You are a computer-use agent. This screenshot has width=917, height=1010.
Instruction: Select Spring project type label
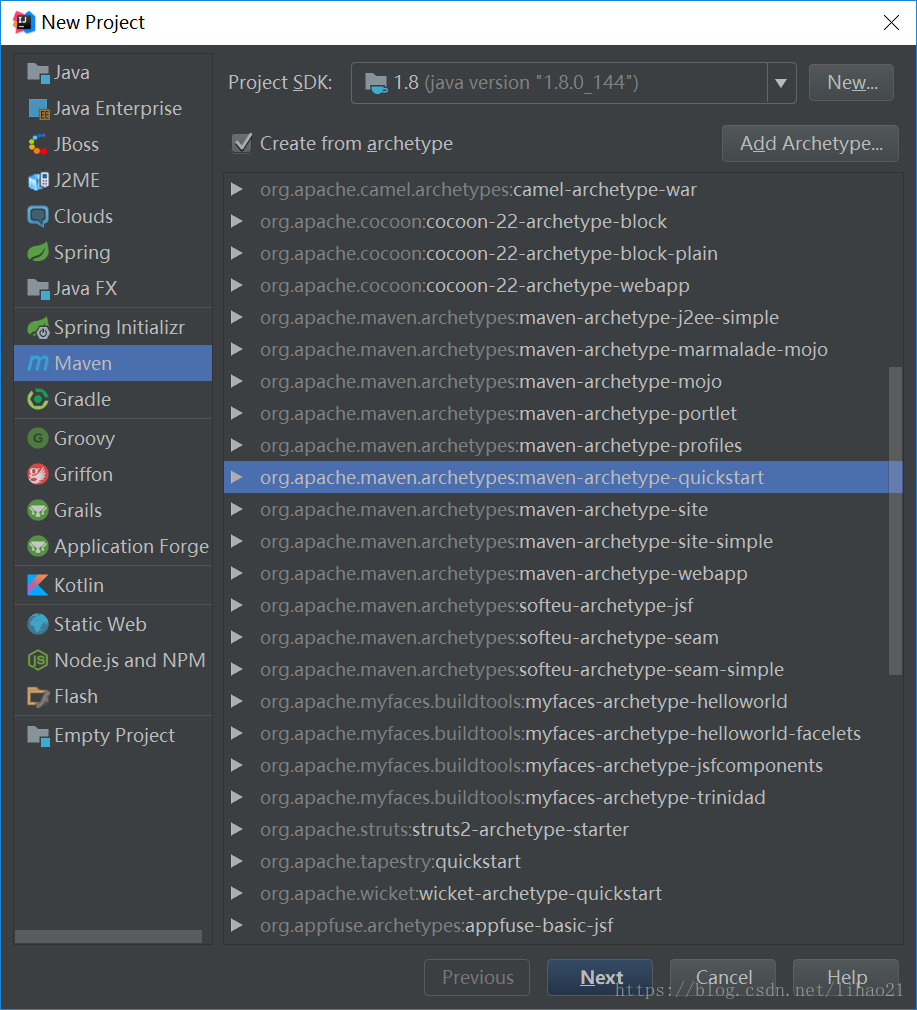pos(82,252)
